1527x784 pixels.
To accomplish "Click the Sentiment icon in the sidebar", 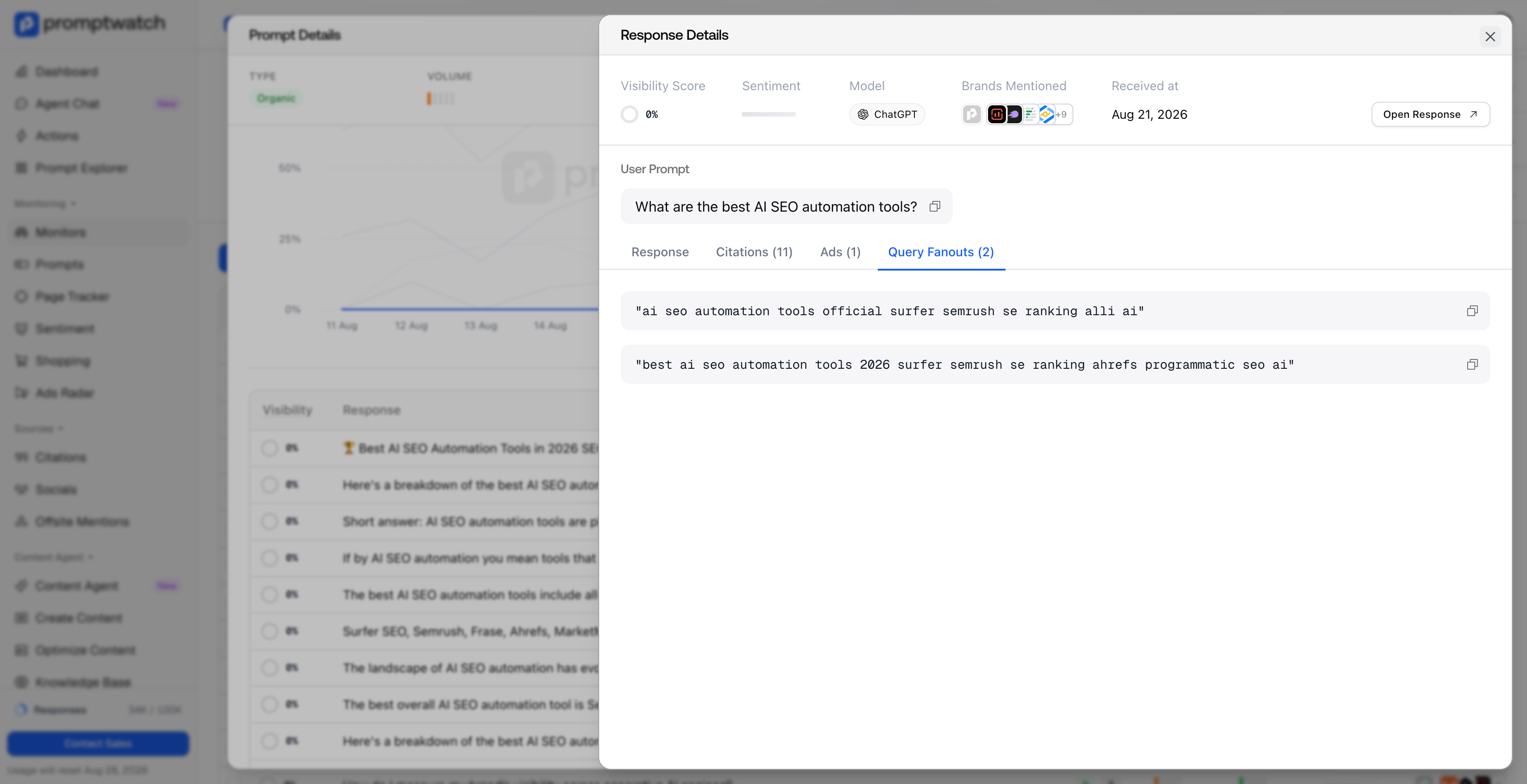I will 21,328.
